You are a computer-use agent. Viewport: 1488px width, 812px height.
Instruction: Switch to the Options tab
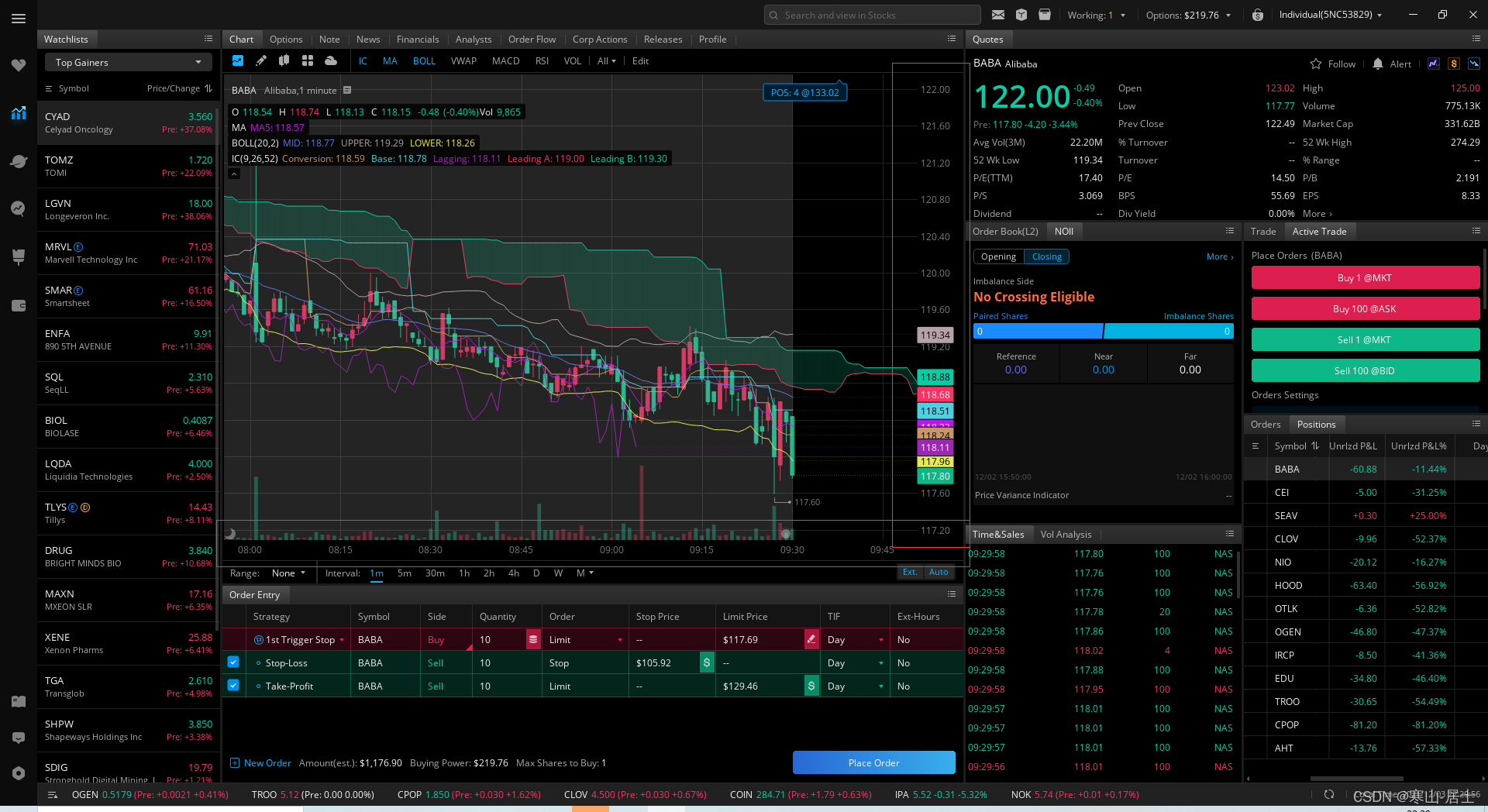(x=286, y=39)
